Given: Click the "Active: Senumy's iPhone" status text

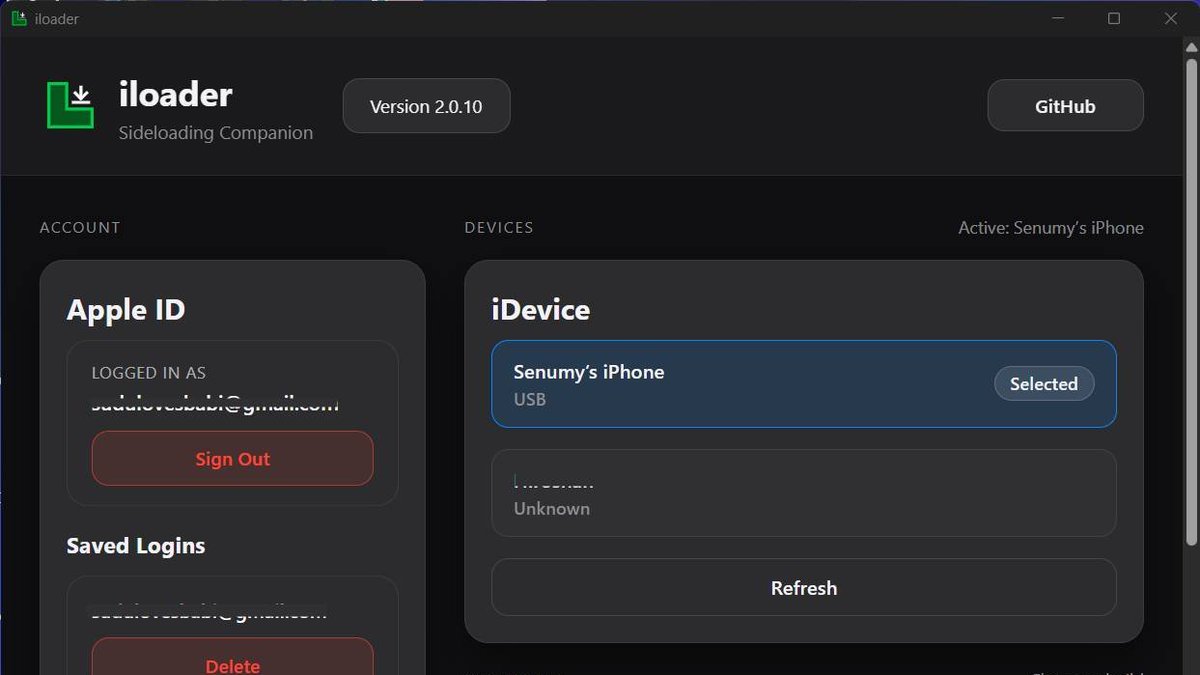Looking at the screenshot, I should click(x=1050, y=228).
